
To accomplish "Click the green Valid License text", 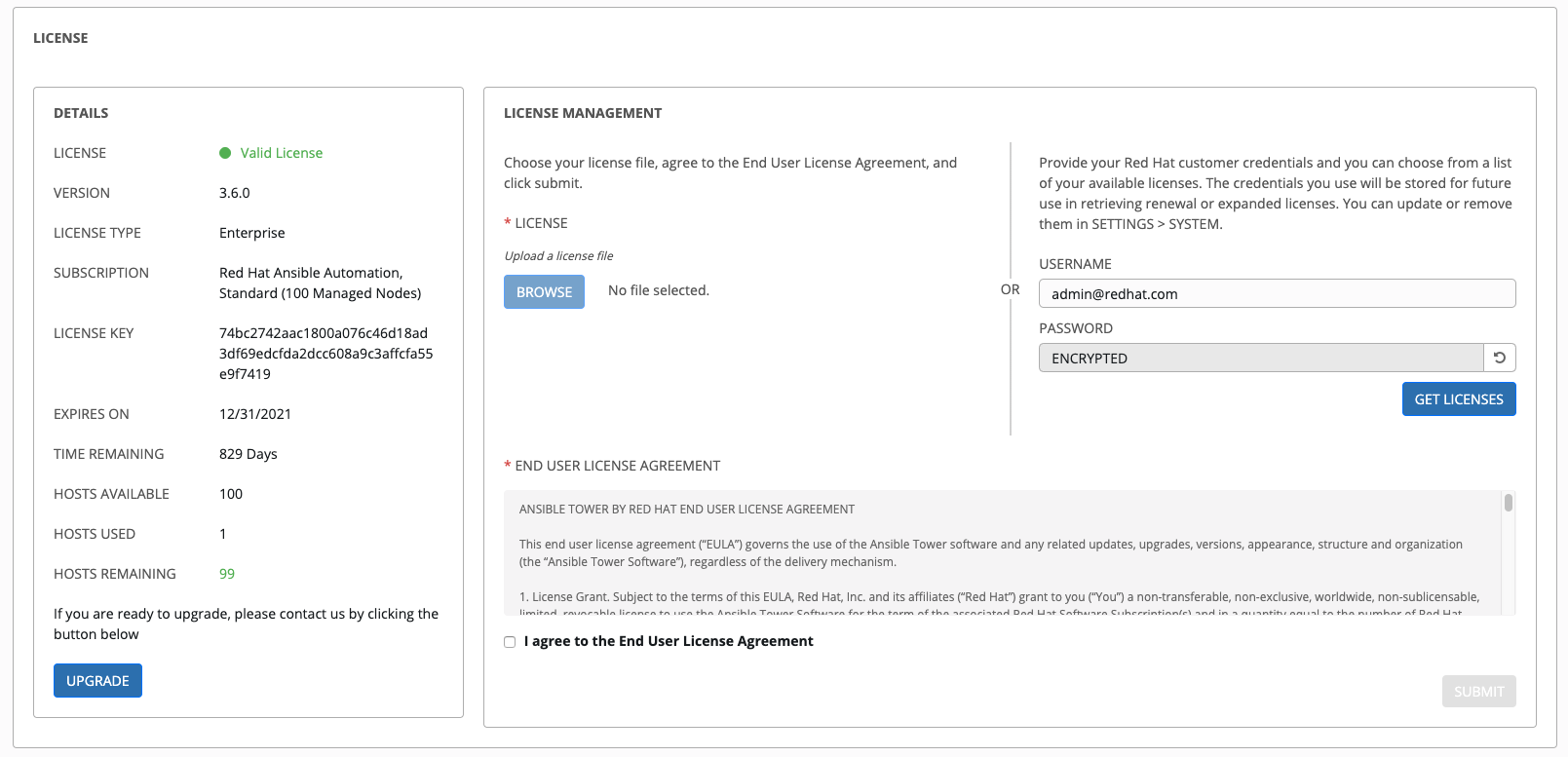I will (282, 153).
